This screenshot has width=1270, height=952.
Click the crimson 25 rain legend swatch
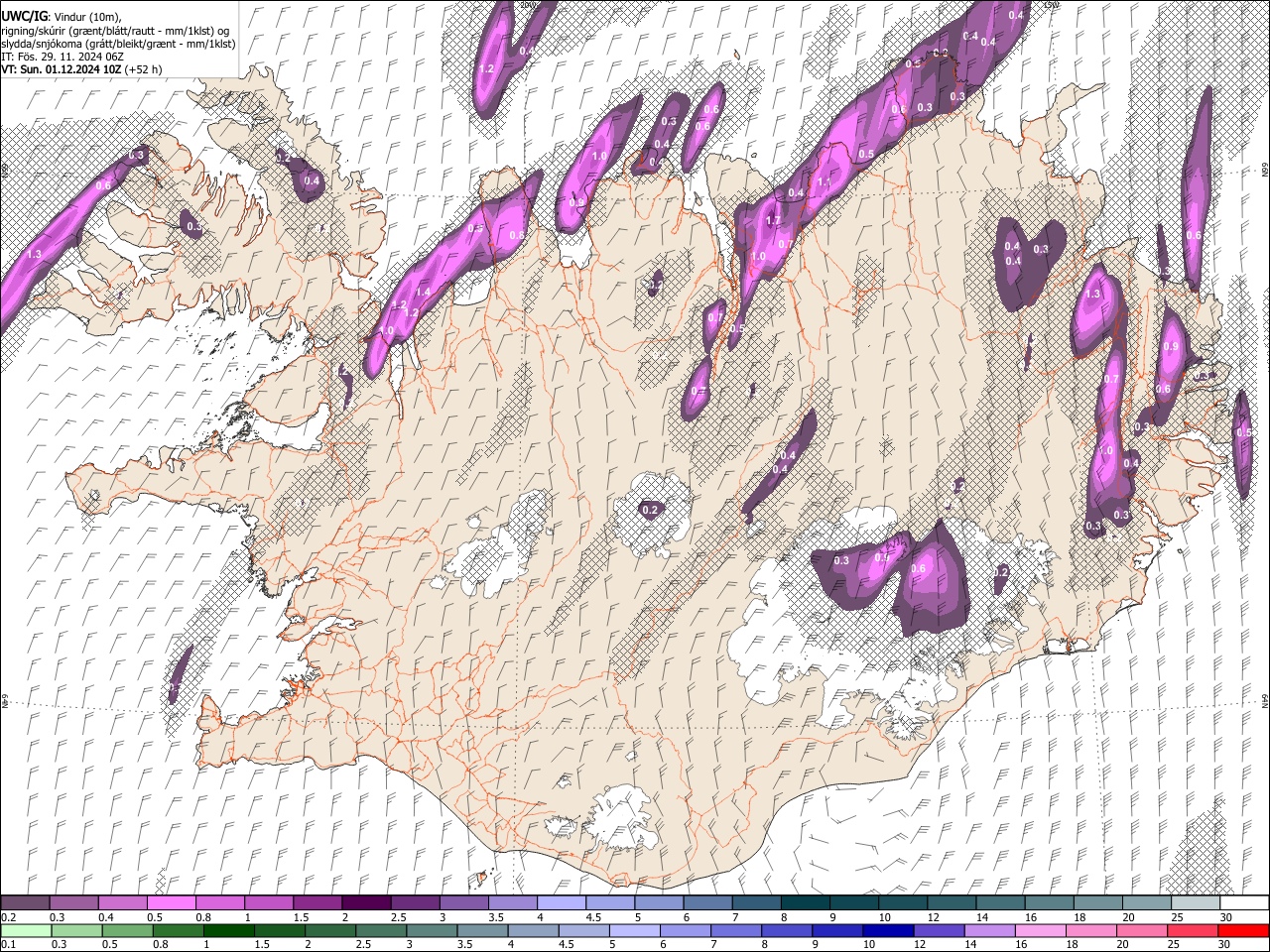click(x=1195, y=930)
